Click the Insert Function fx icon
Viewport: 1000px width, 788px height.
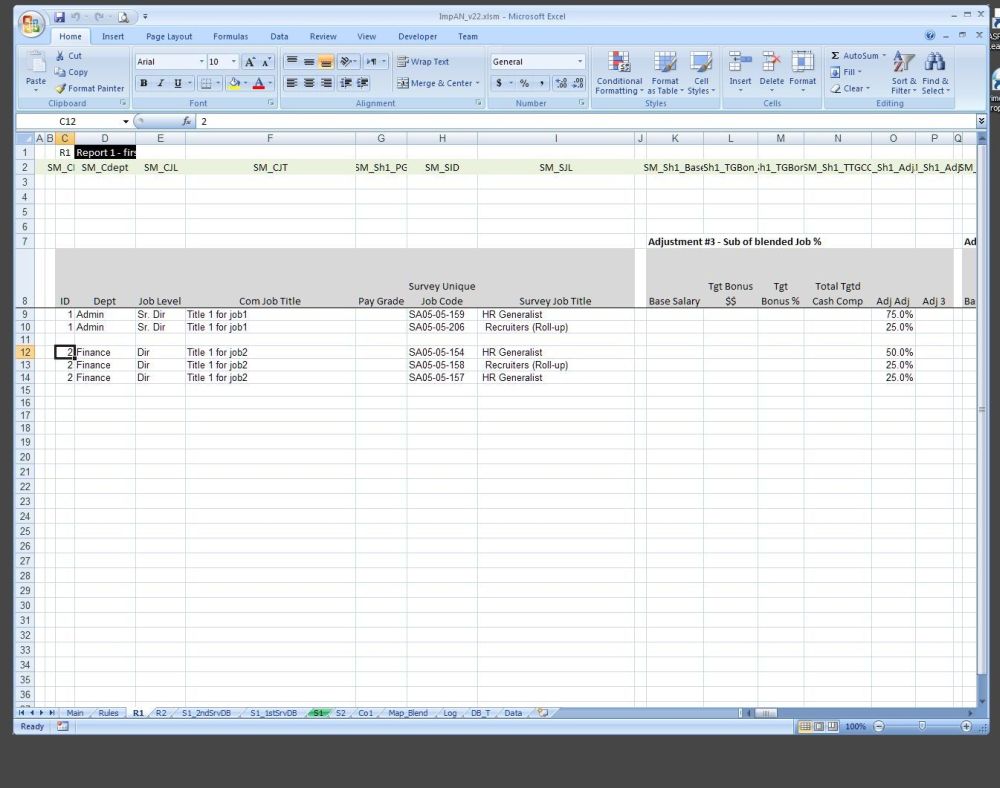click(186, 121)
